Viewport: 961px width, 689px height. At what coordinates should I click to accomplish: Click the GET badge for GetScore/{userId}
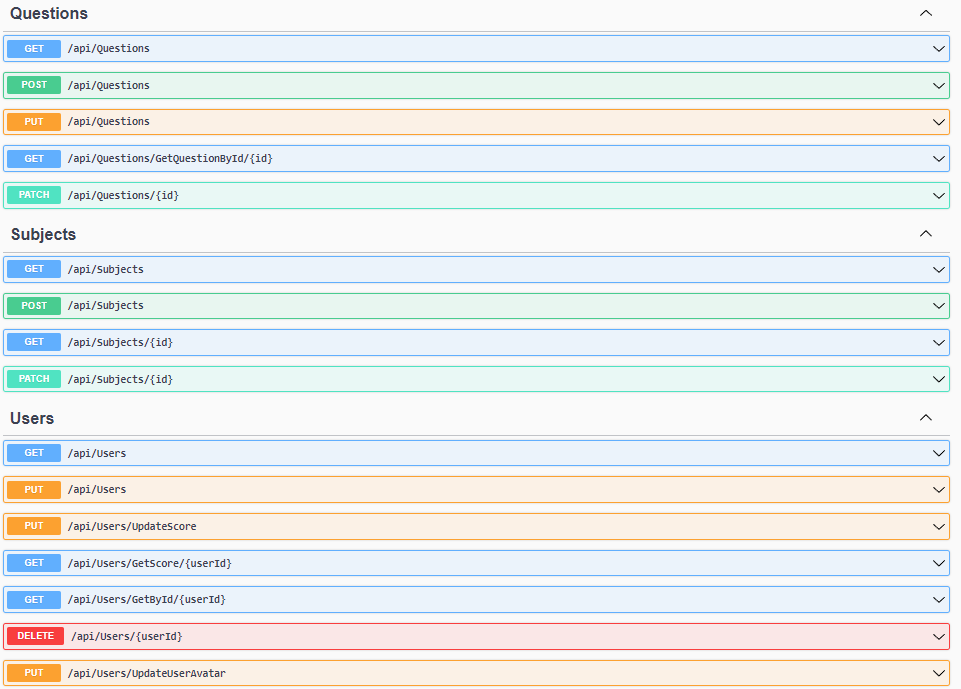(x=34, y=563)
